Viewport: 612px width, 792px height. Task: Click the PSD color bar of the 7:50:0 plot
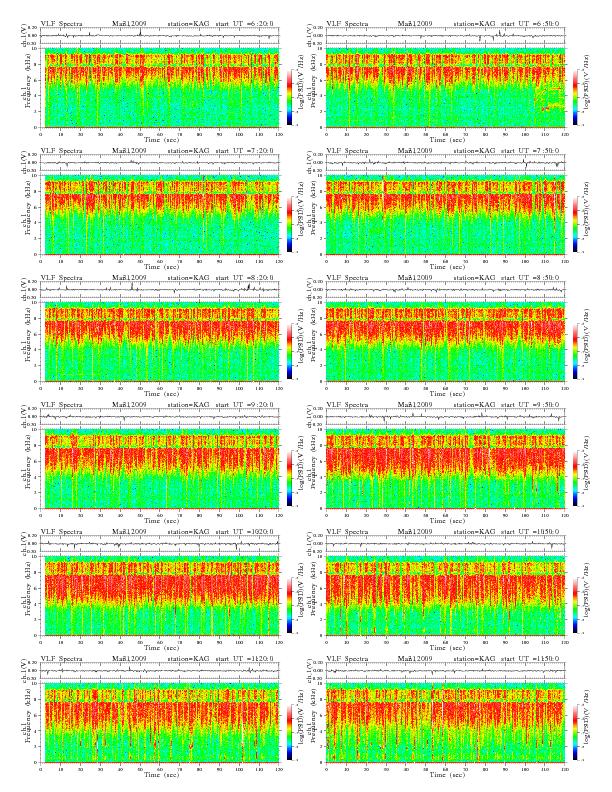[x=575, y=224]
